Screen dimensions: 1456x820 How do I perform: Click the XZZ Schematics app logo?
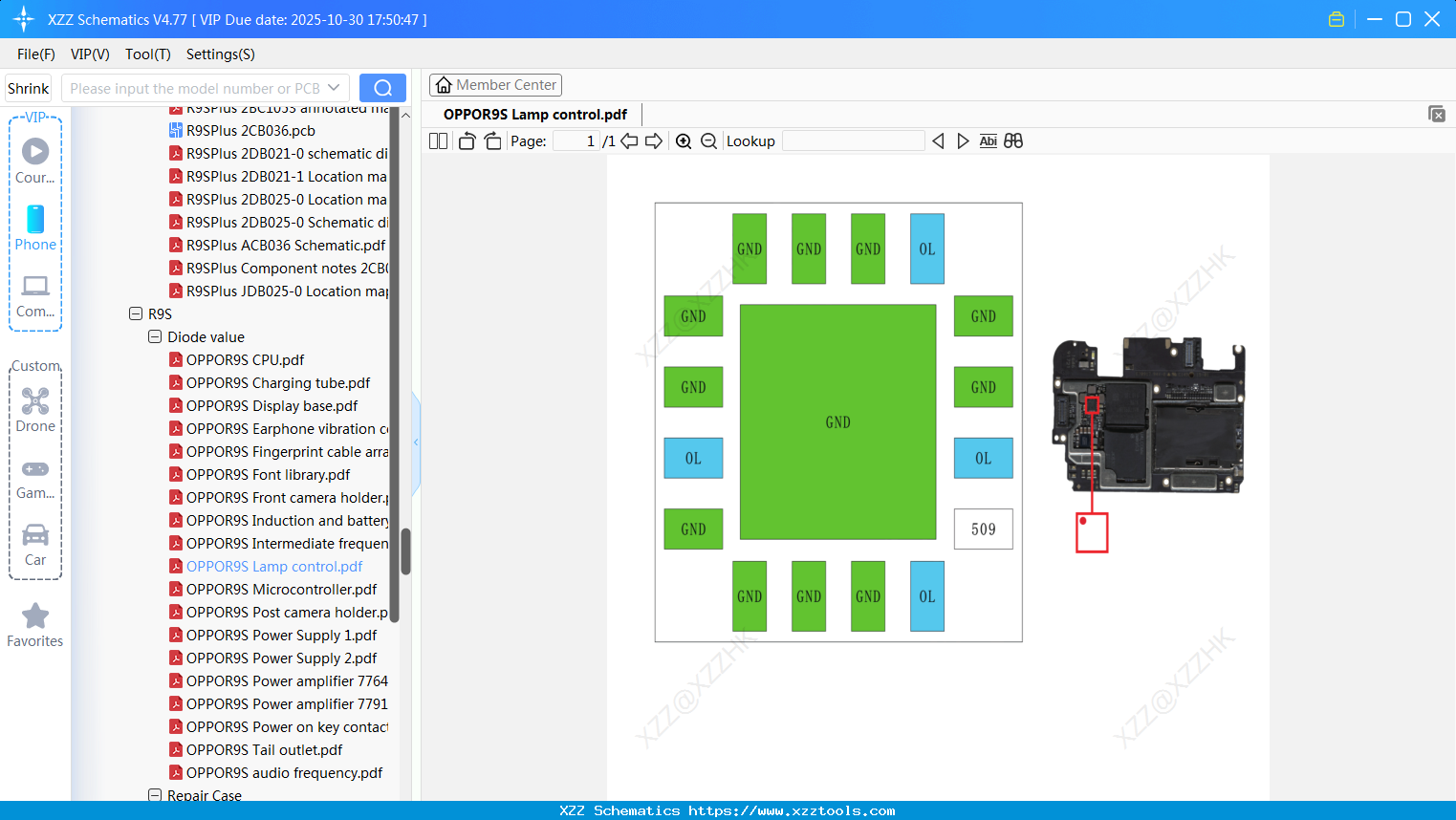[x=24, y=19]
